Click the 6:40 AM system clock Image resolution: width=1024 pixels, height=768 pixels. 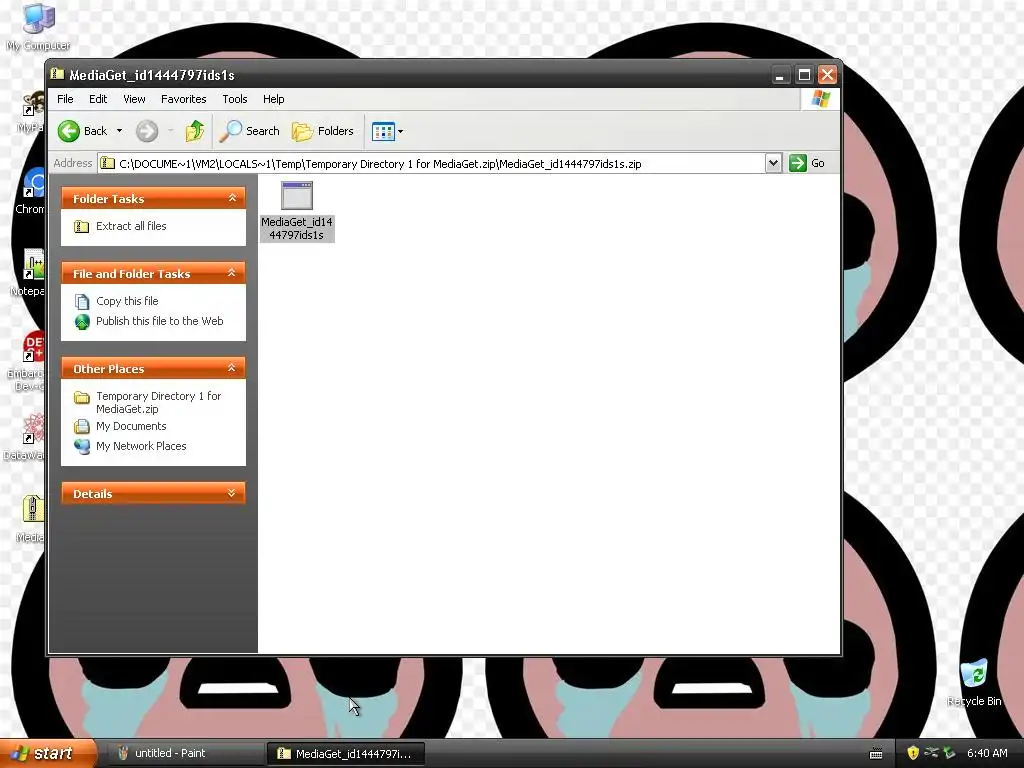[987, 753]
